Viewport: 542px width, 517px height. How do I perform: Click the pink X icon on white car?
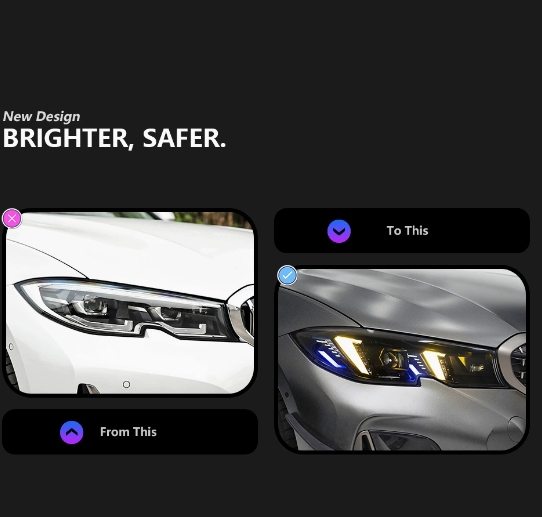tap(12, 218)
